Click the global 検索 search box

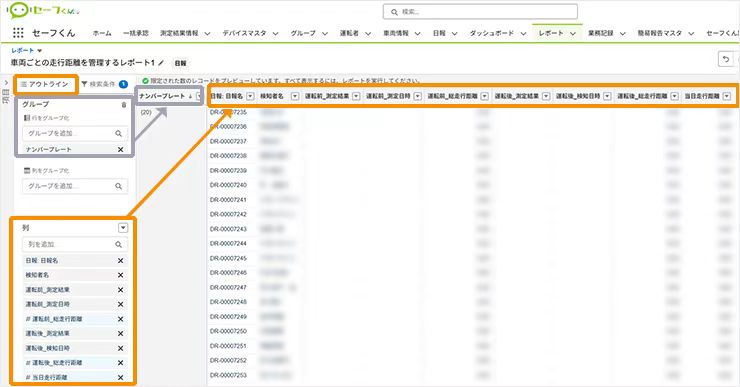click(x=480, y=12)
